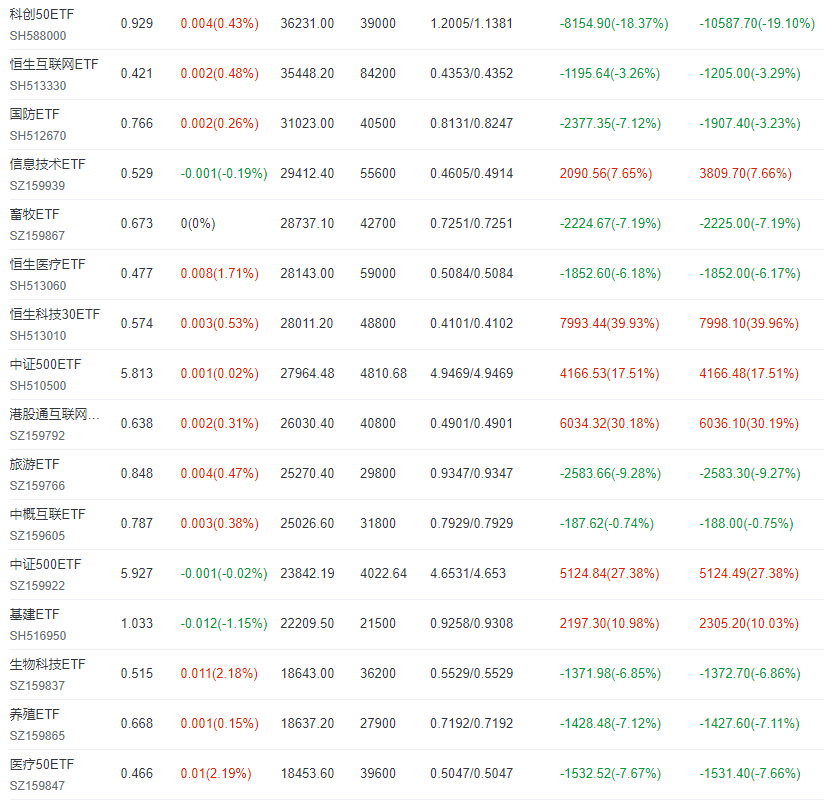Click price 5.813

click(x=137, y=373)
